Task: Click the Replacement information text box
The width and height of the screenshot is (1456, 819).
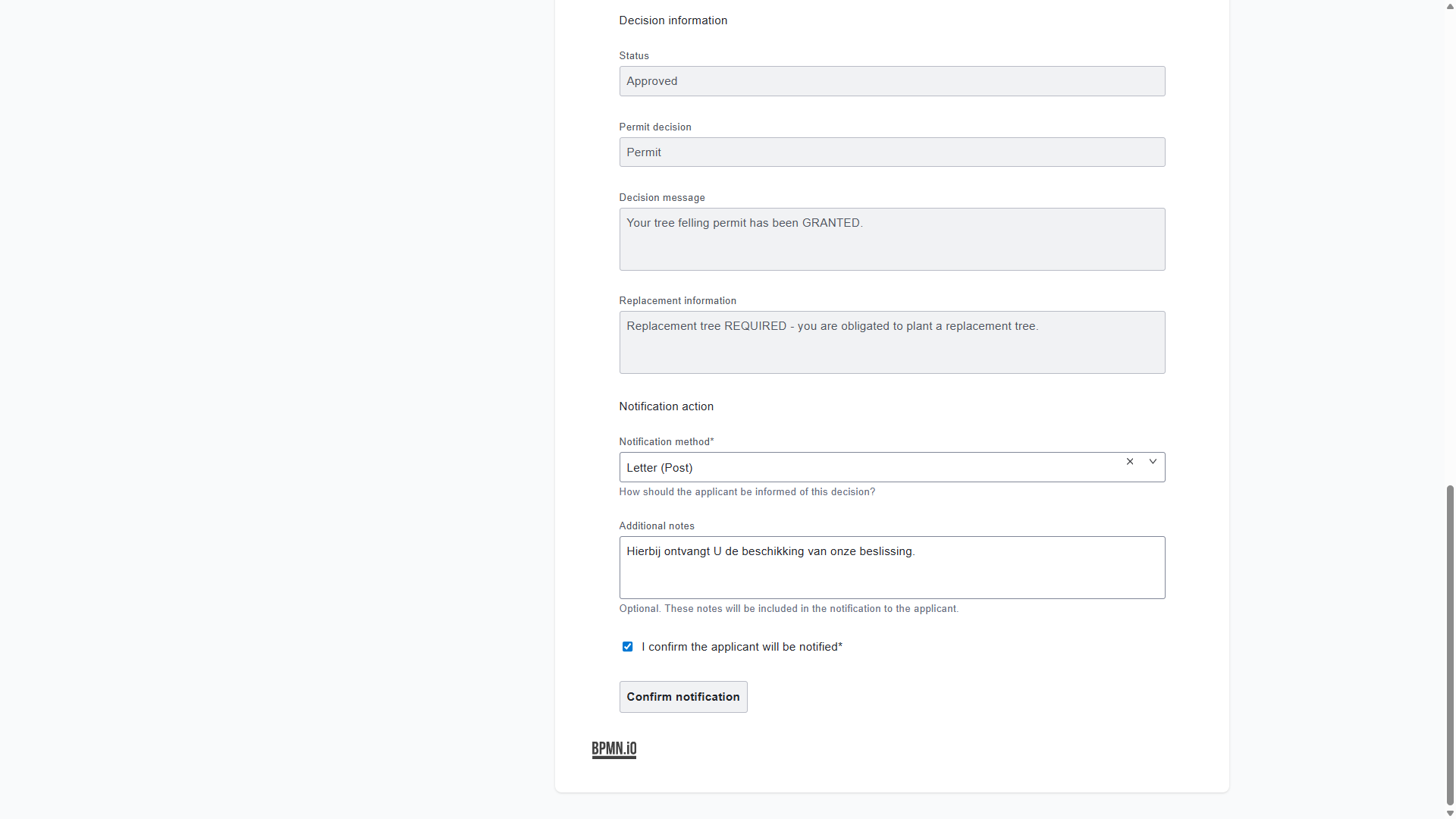Action: (x=892, y=342)
